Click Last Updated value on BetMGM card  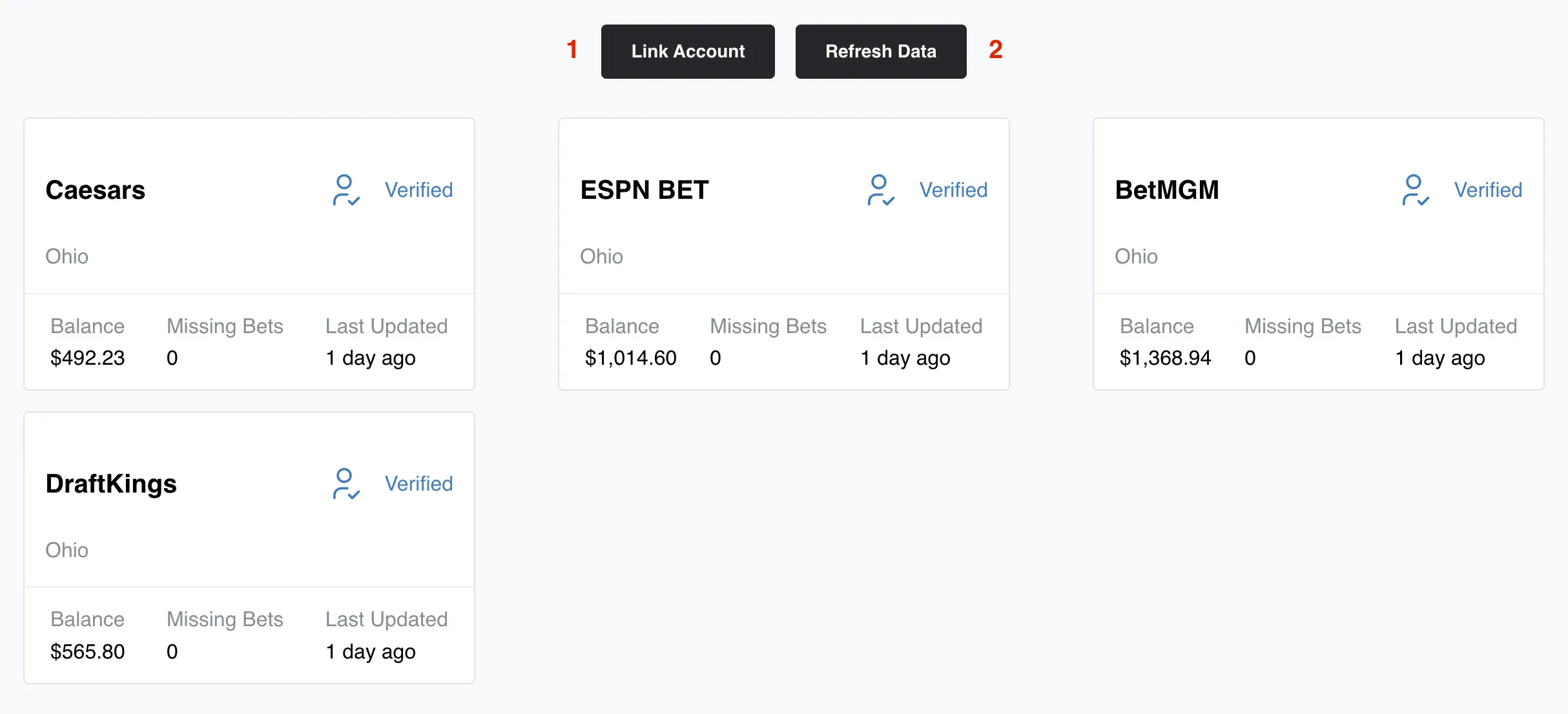point(1439,358)
